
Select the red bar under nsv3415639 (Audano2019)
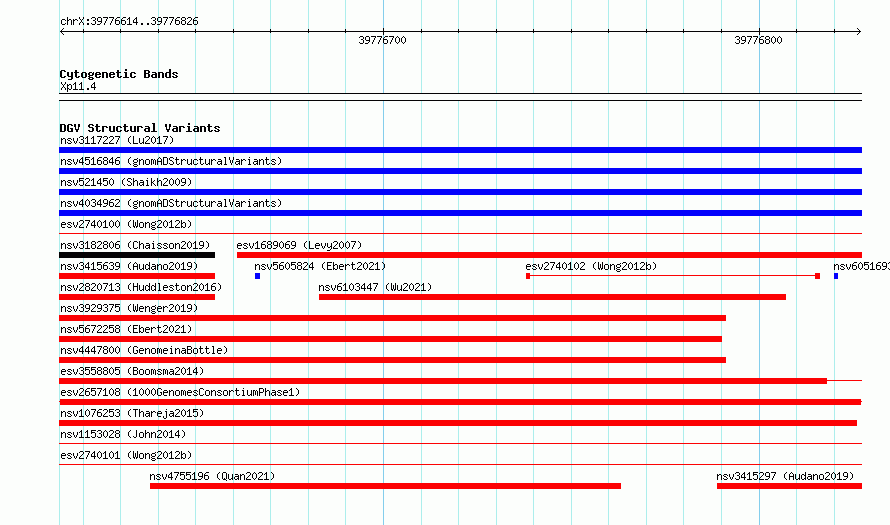coord(137,276)
